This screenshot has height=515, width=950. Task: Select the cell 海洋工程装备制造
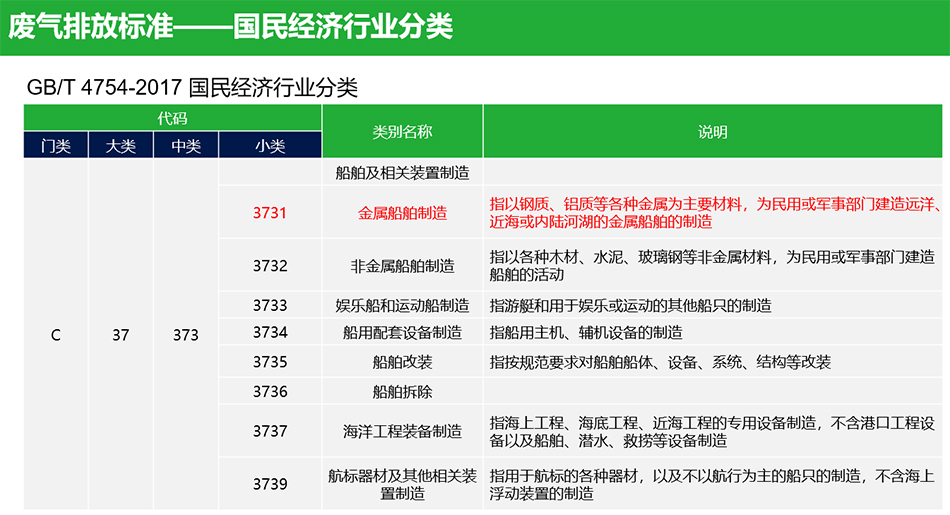pos(402,431)
